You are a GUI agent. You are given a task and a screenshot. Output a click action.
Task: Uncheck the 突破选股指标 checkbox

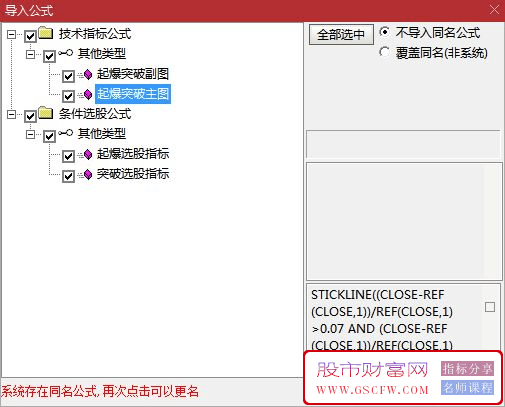tap(68, 176)
